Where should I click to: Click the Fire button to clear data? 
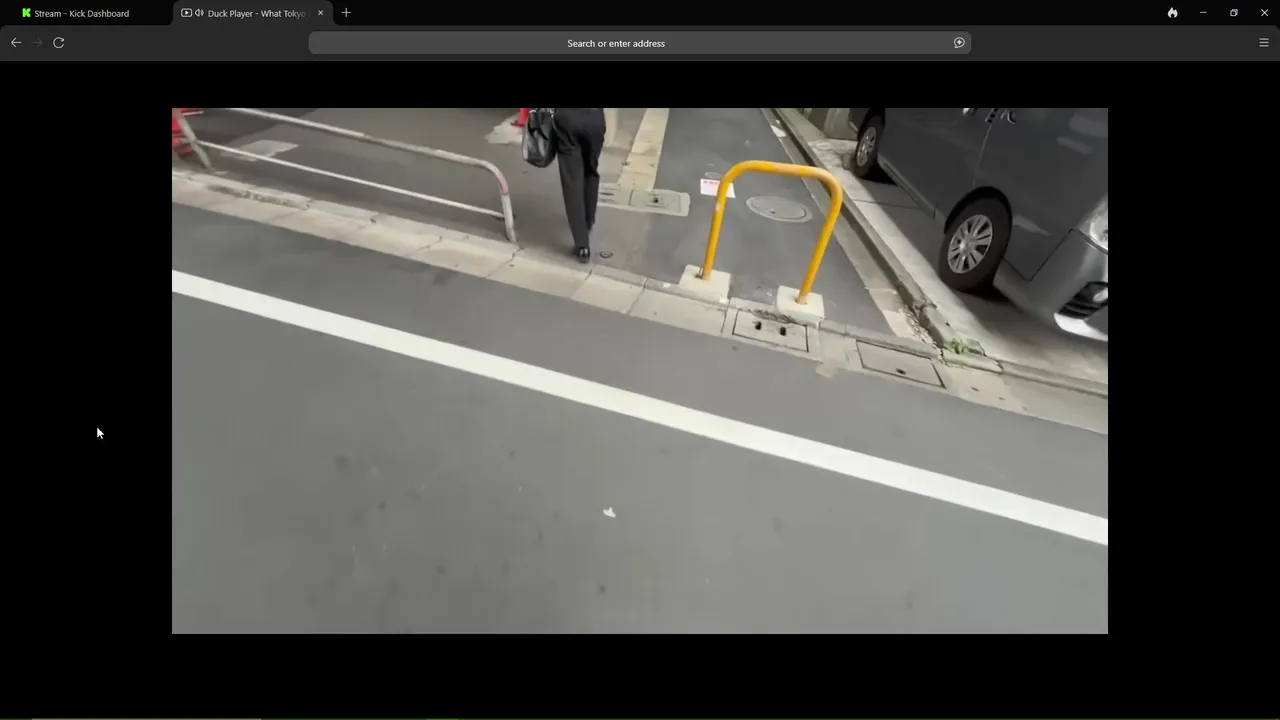coord(1172,13)
